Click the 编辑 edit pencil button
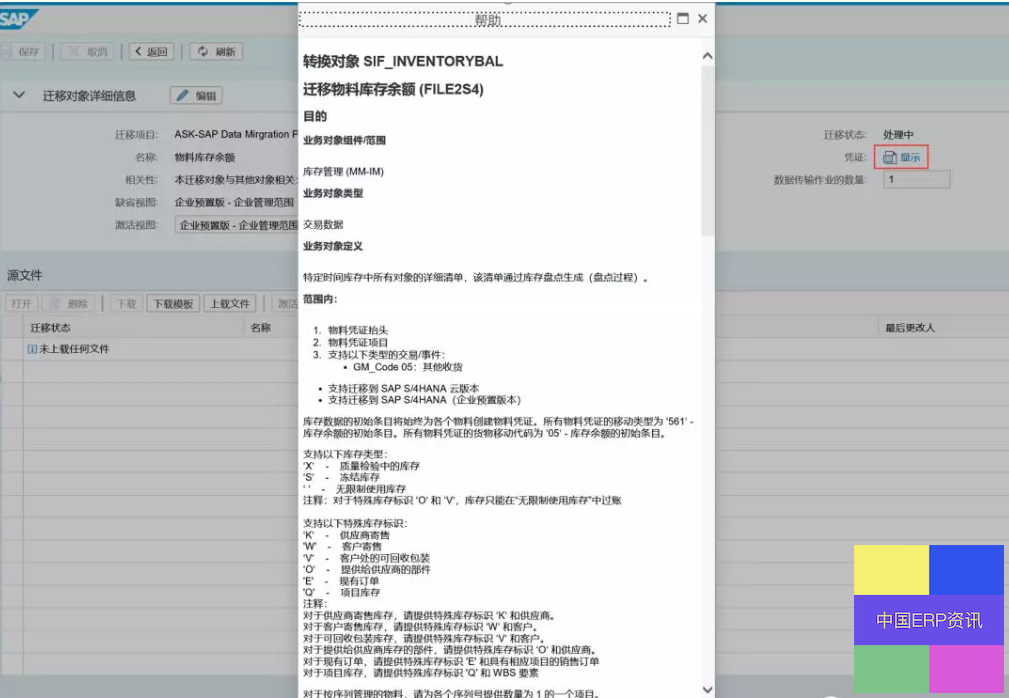 pyautogui.click(x=196, y=95)
